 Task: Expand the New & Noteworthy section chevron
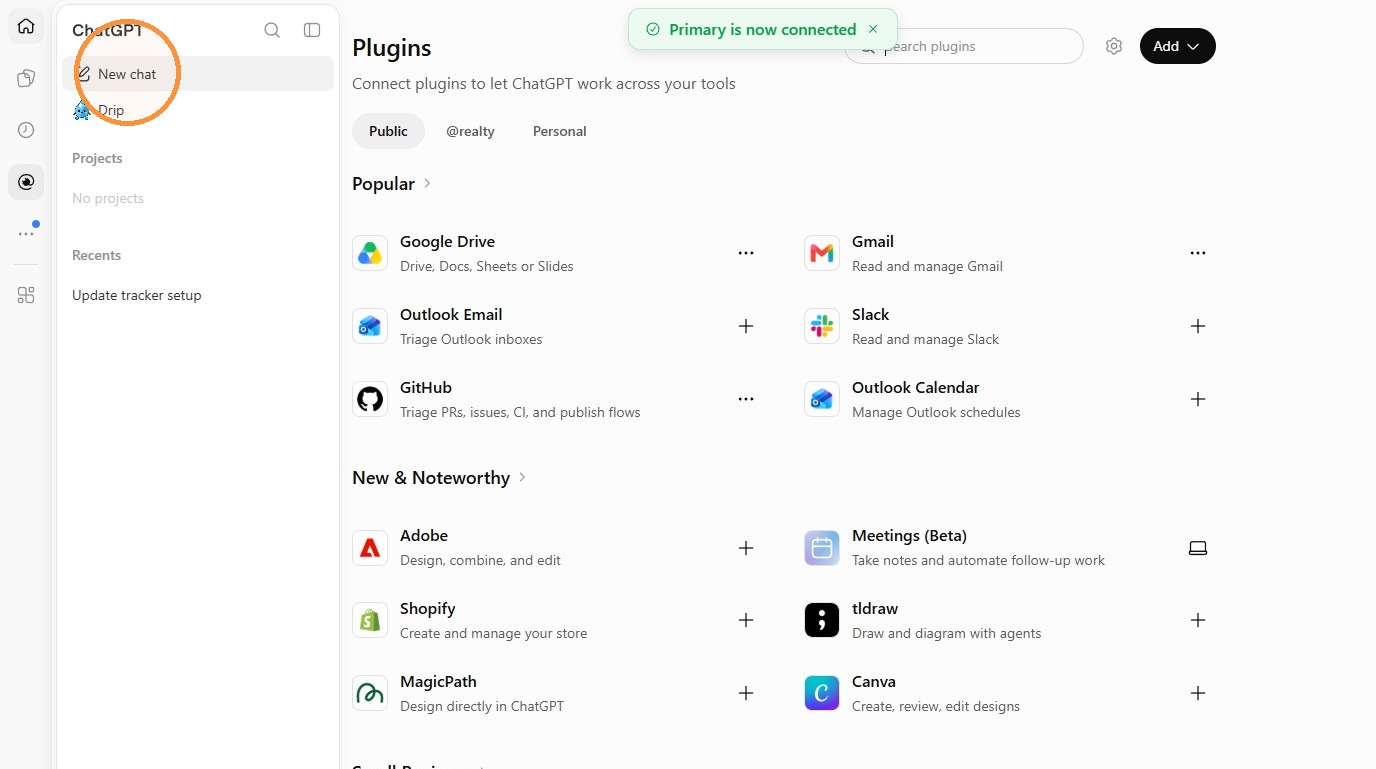coord(522,477)
